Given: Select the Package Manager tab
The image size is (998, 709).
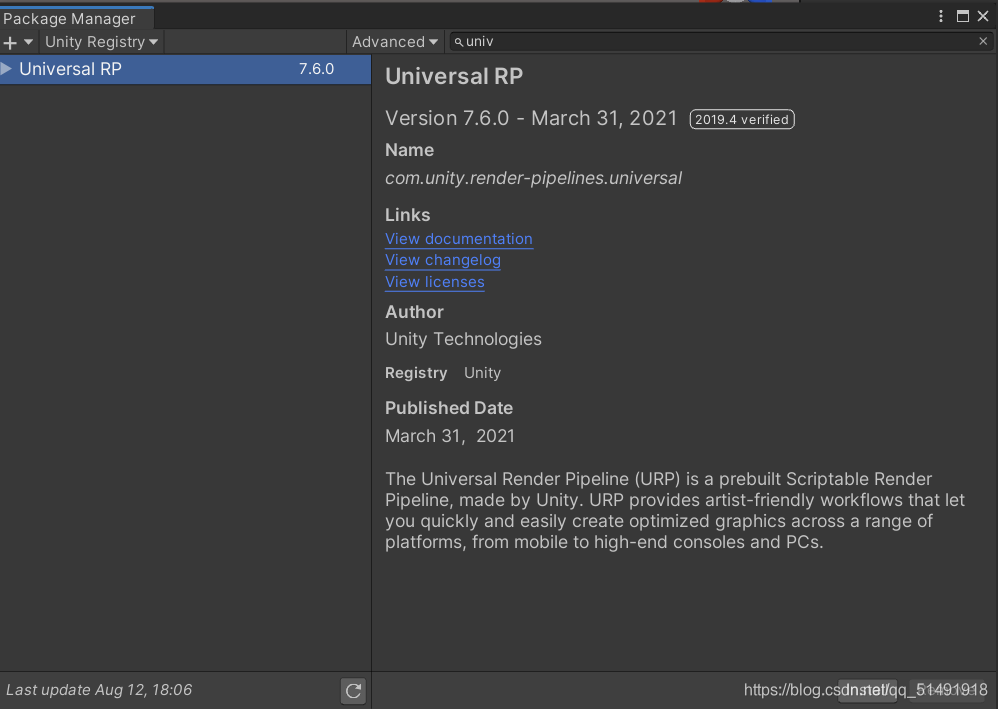Looking at the screenshot, I should [76, 18].
